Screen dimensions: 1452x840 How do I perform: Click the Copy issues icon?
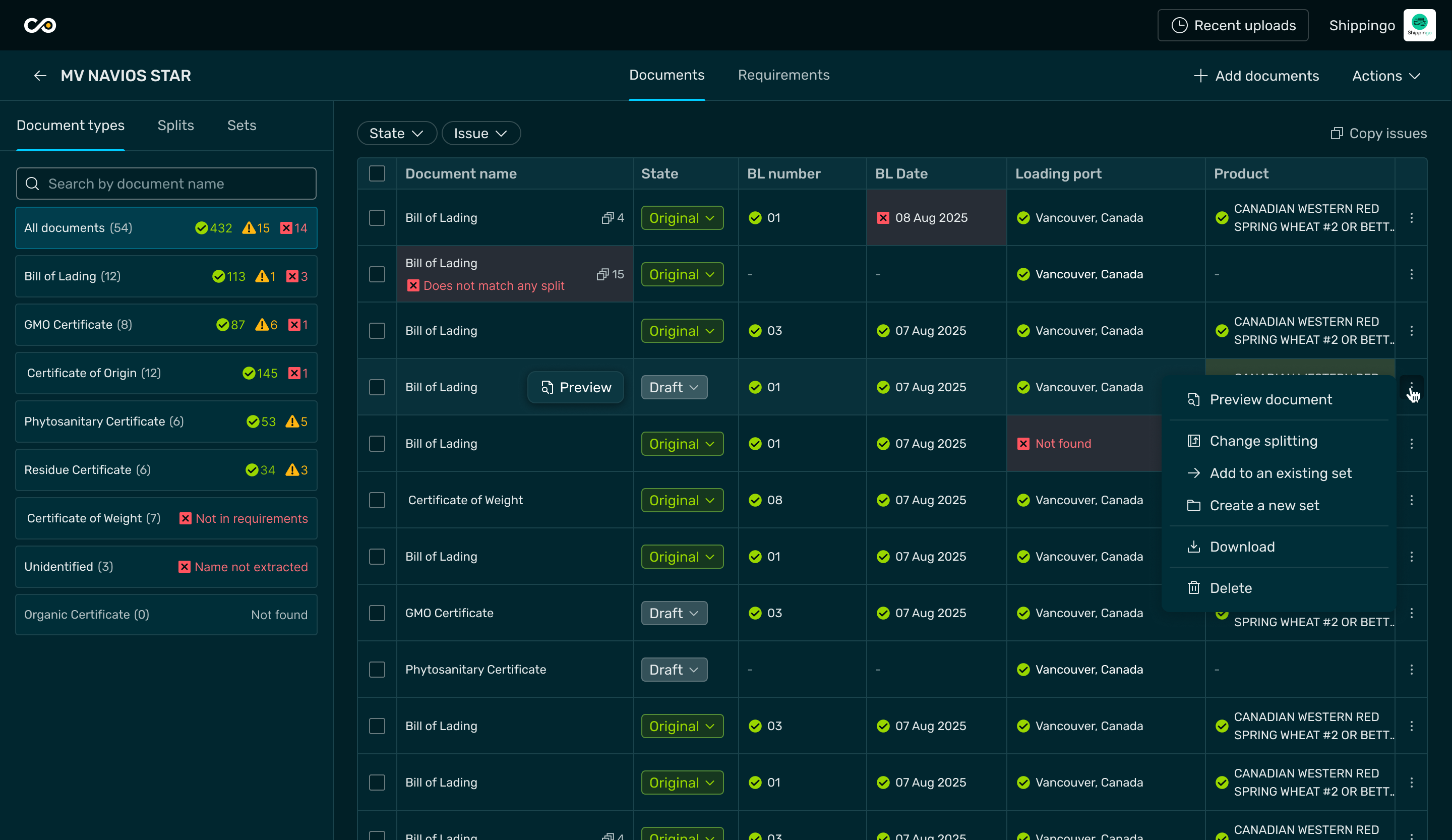click(1336, 133)
